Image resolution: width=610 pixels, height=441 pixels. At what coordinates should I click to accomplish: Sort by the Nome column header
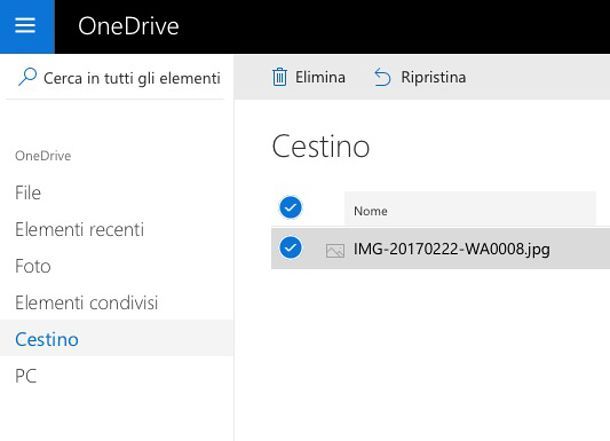tap(470, 208)
